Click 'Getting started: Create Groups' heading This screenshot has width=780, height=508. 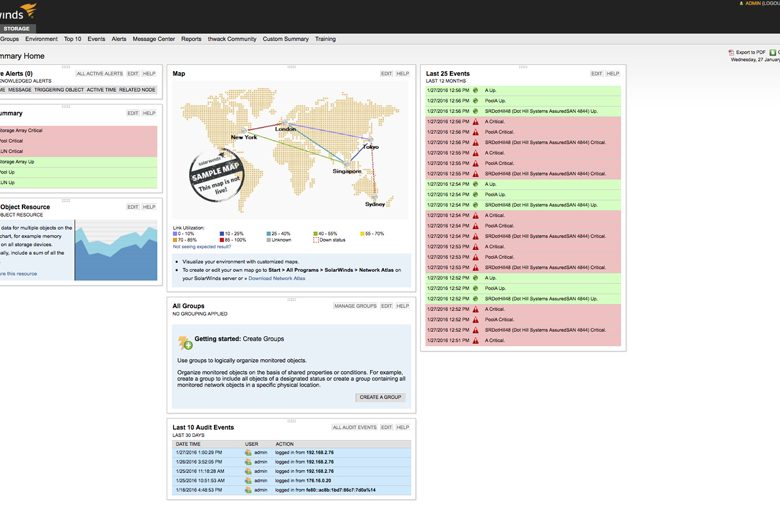pyautogui.click(x=239, y=339)
